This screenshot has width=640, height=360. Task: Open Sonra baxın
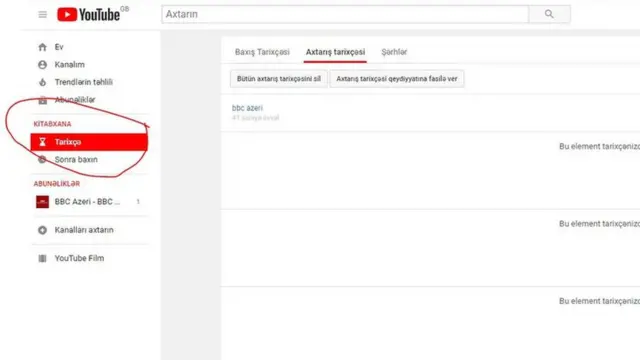[x=76, y=160]
